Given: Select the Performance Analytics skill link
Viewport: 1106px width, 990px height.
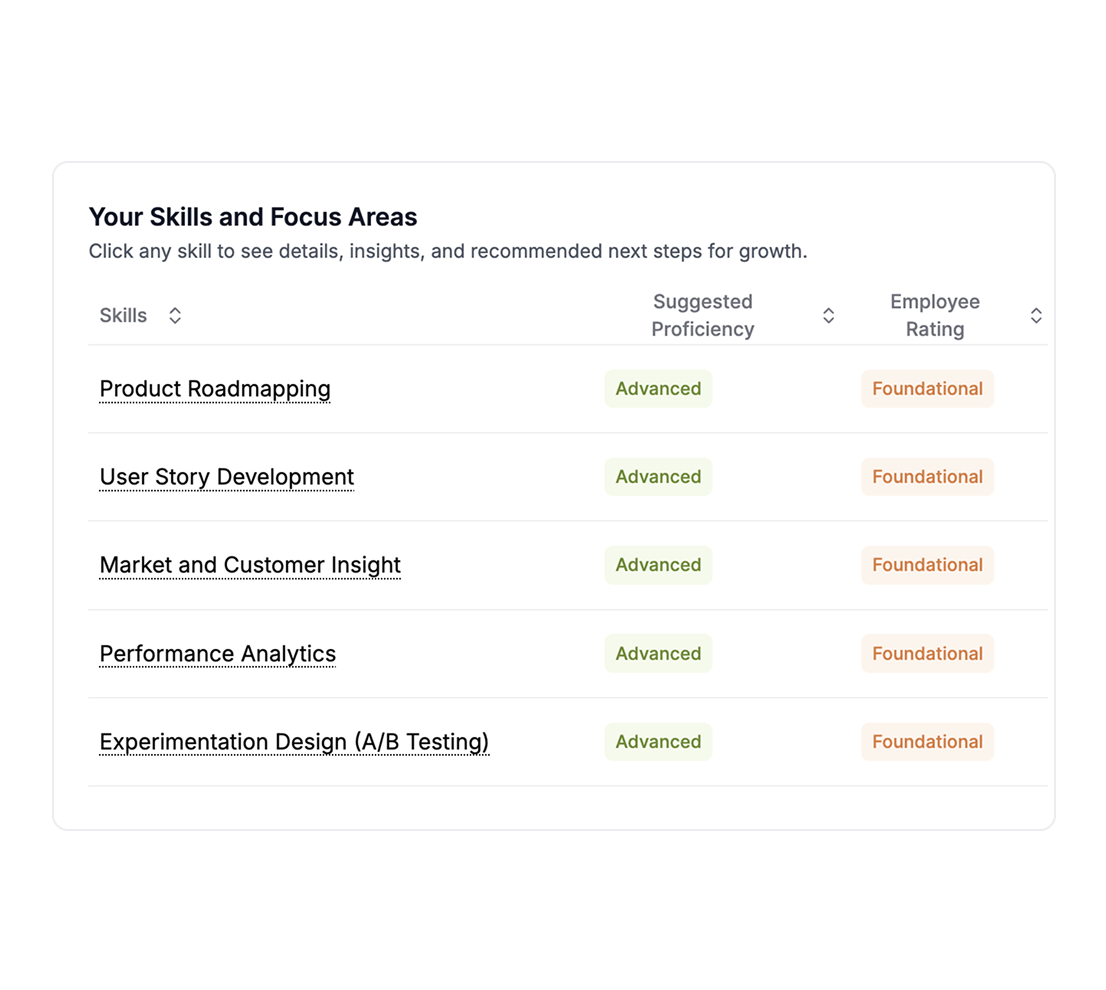Looking at the screenshot, I should pyautogui.click(x=218, y=654).
